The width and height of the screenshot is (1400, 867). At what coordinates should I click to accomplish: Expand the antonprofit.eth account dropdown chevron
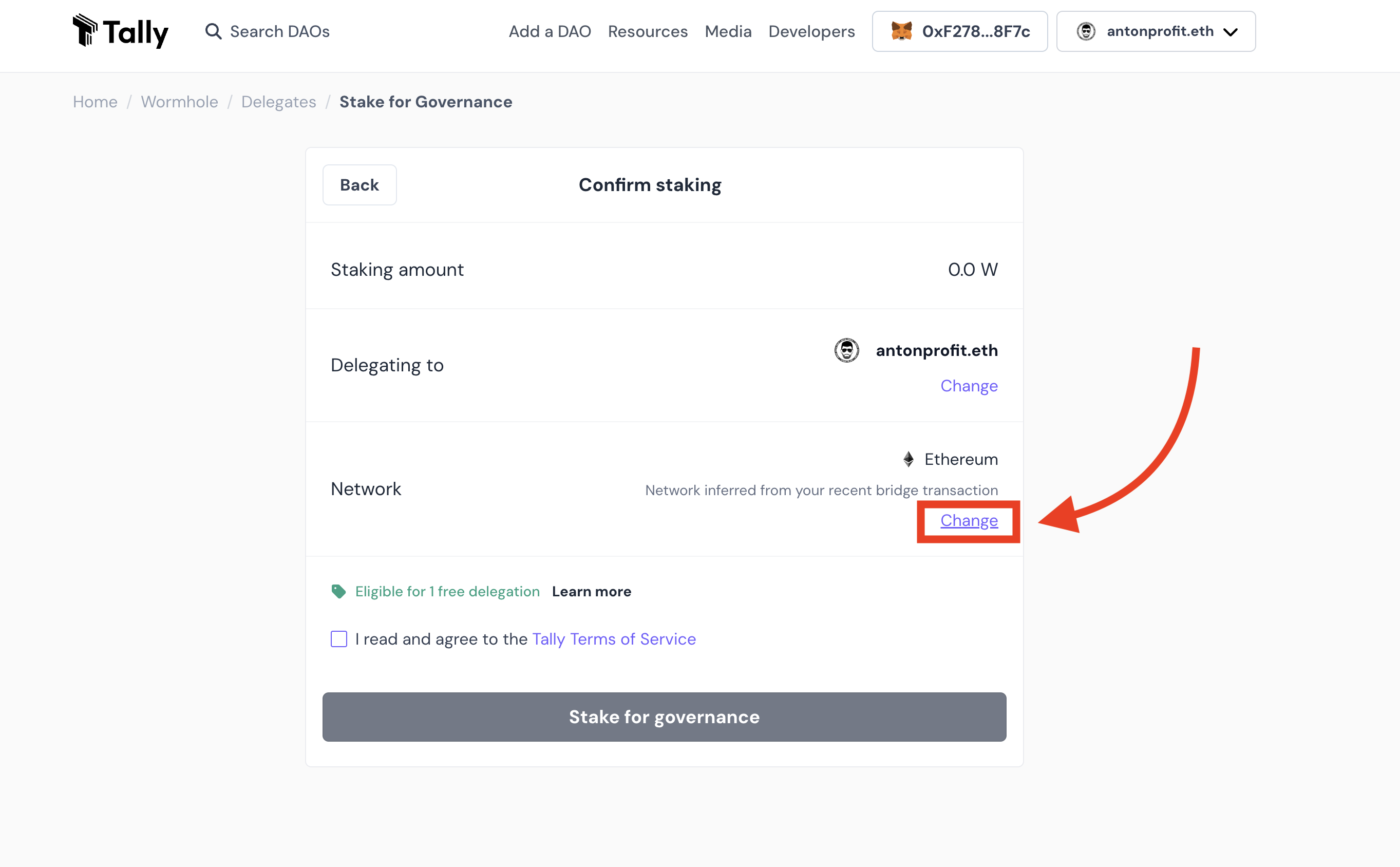(1231, 32)
